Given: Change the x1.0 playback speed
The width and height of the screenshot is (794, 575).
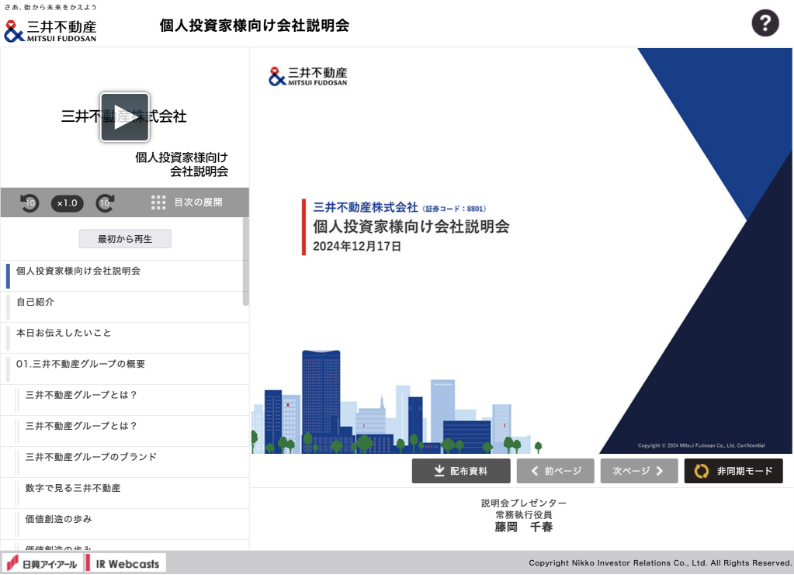Looking at the screenshot, I should (x=67, y=203).
